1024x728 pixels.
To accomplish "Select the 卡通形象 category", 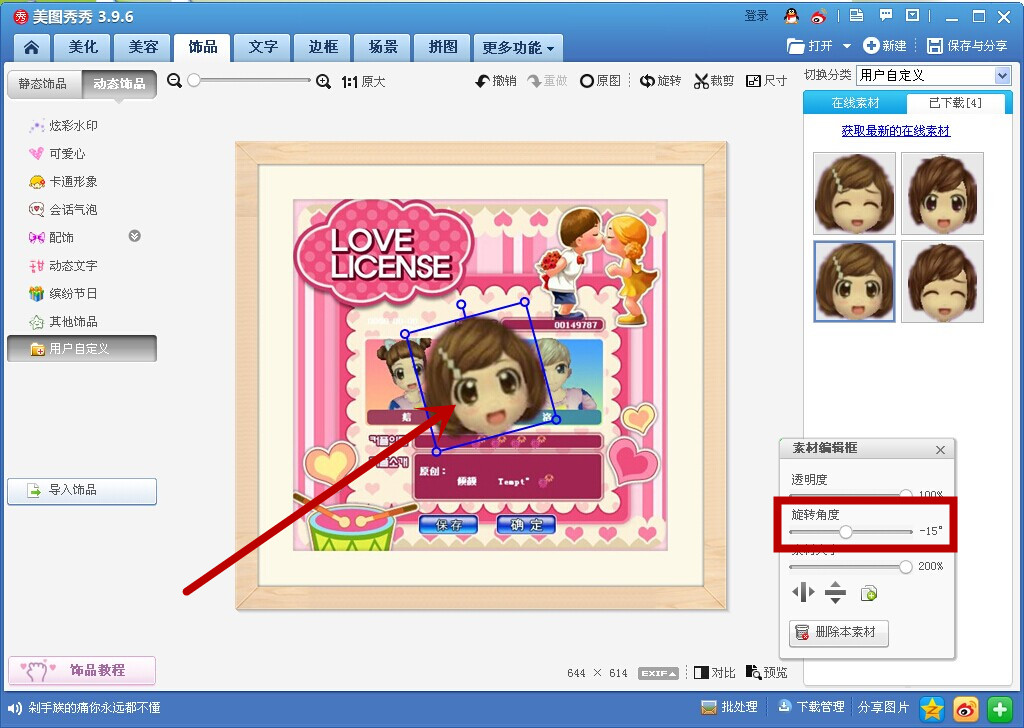I will tap(63, 182).
